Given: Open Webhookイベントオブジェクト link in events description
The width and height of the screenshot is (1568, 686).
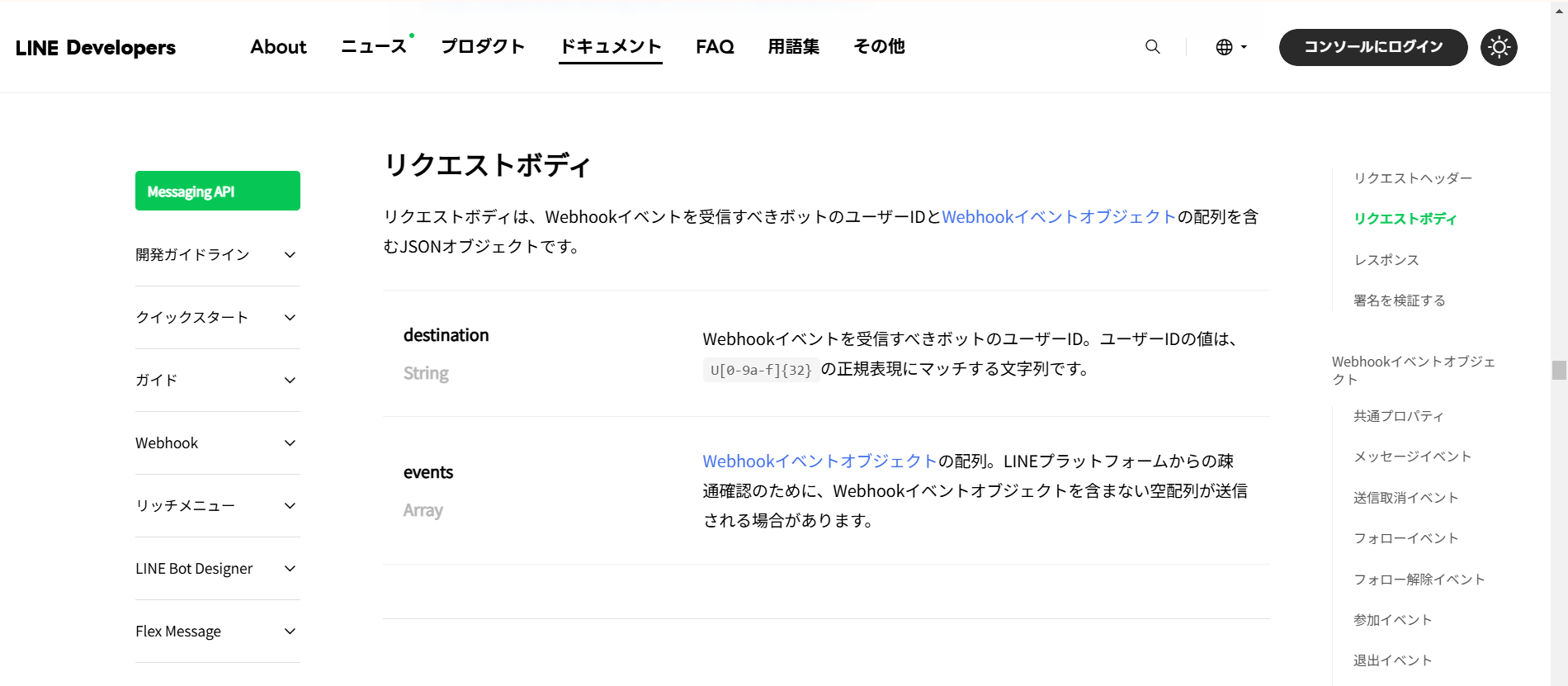Looking at the screenshot, I should point(819,461).
